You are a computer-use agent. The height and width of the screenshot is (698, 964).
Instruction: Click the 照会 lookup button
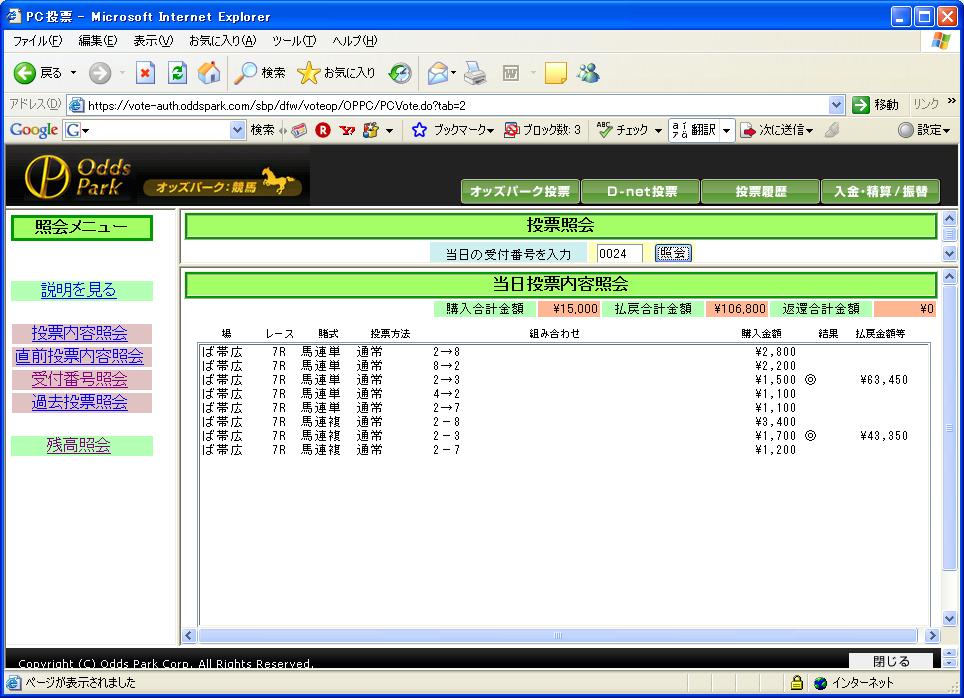(673, 253)
